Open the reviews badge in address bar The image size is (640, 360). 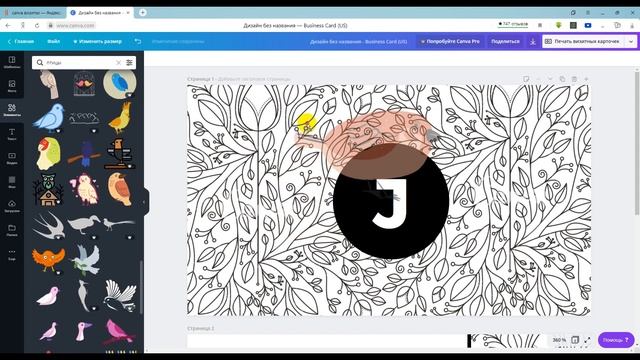click(513, 24)
